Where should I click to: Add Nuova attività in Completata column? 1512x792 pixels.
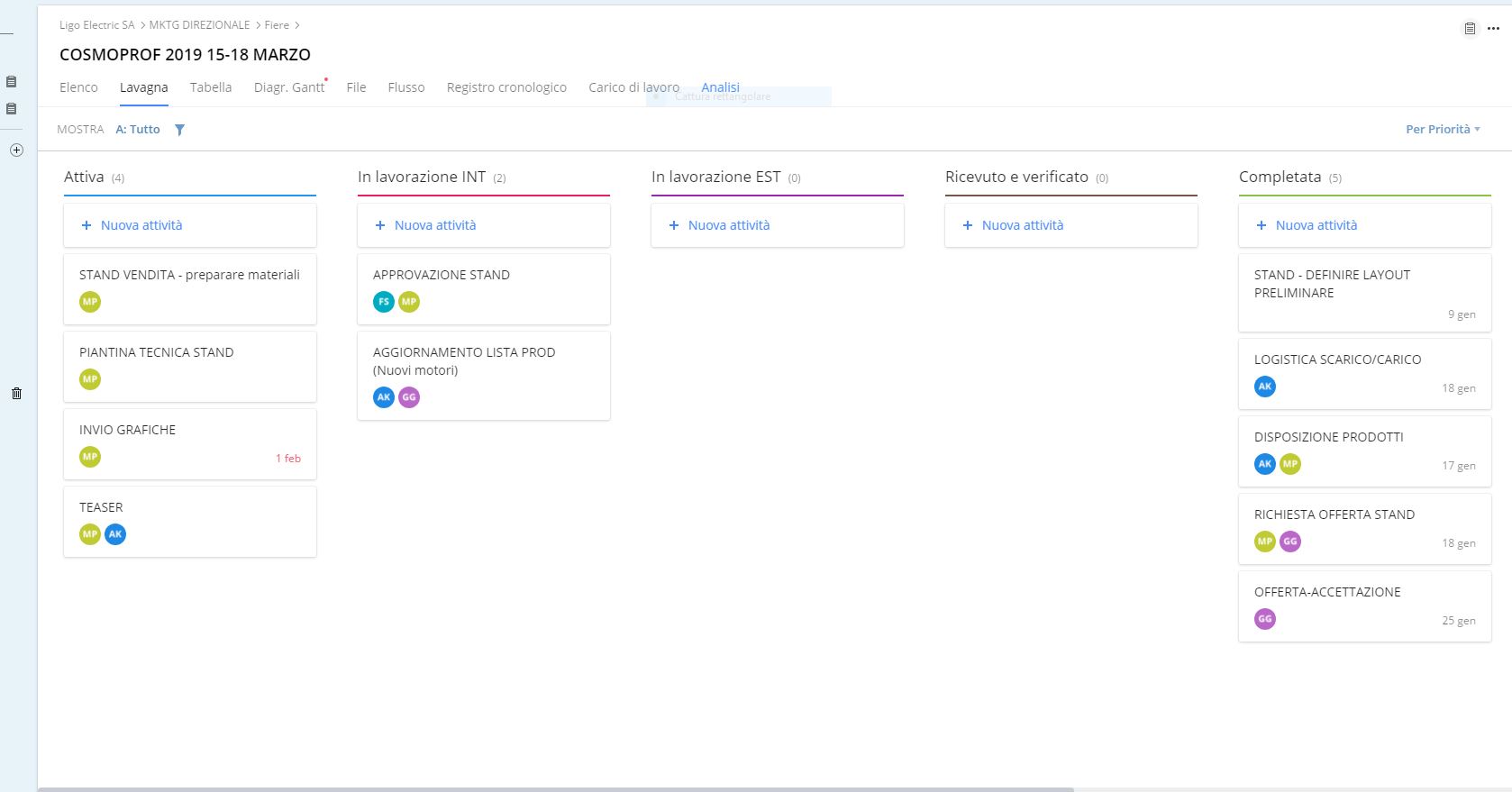coord(1316,225)
